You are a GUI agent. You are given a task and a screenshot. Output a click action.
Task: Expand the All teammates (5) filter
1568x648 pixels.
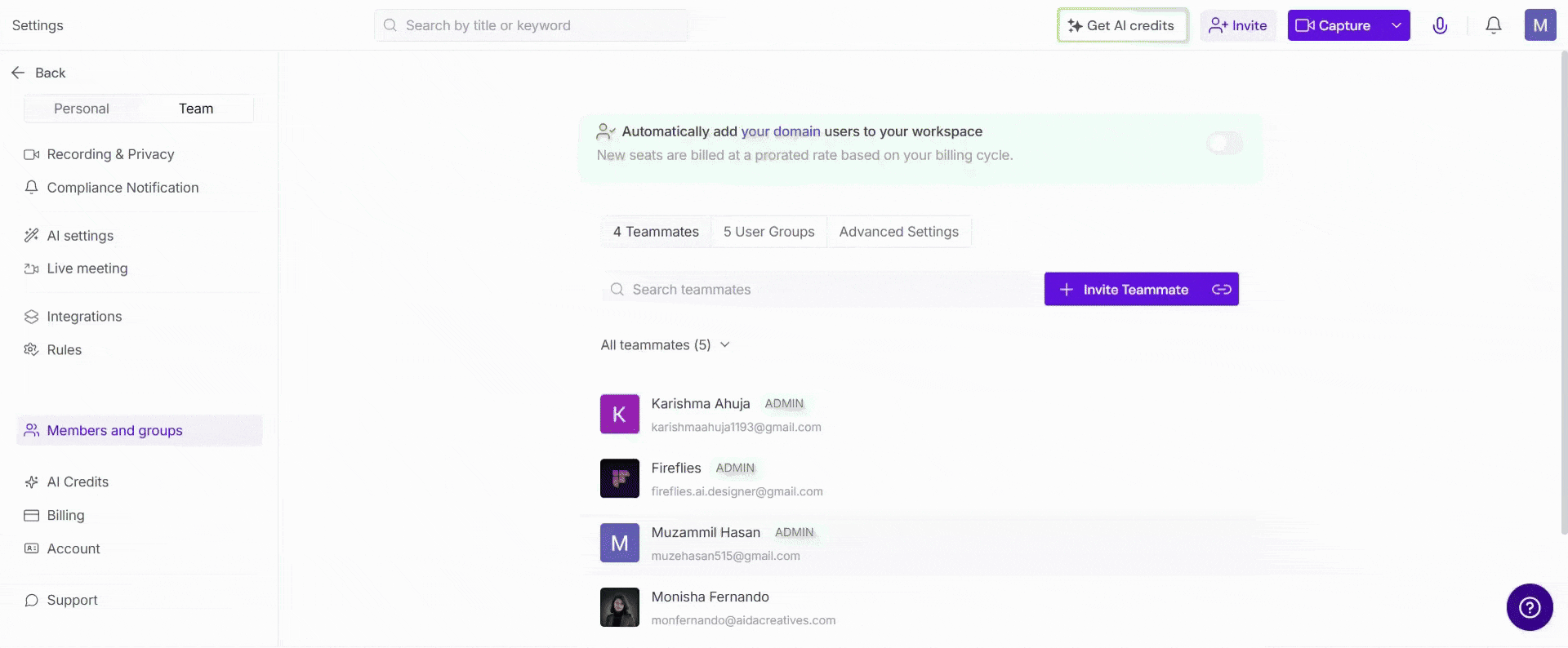point(665,345)
